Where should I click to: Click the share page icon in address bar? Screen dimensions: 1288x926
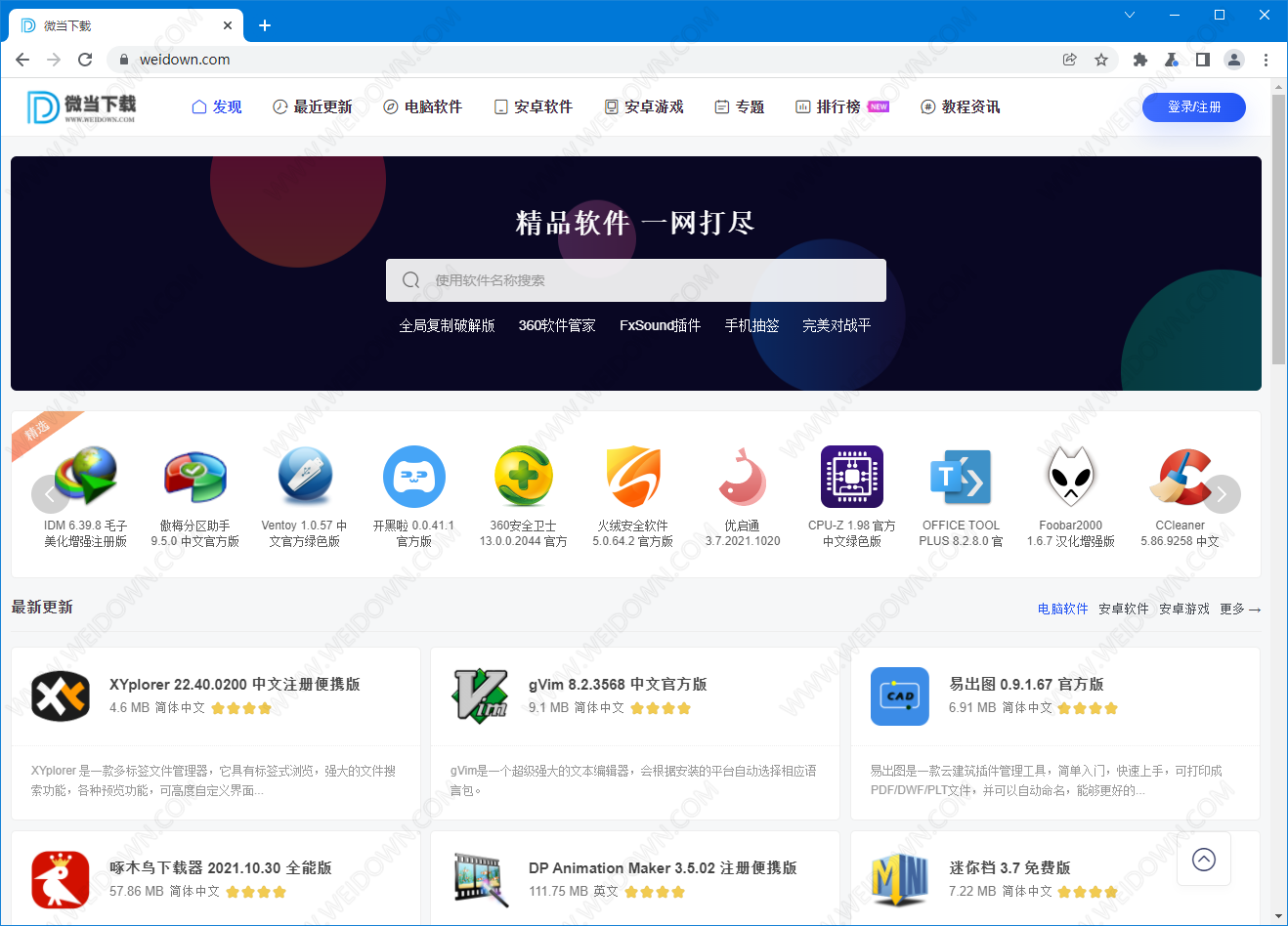click(x=1070, y=60)
